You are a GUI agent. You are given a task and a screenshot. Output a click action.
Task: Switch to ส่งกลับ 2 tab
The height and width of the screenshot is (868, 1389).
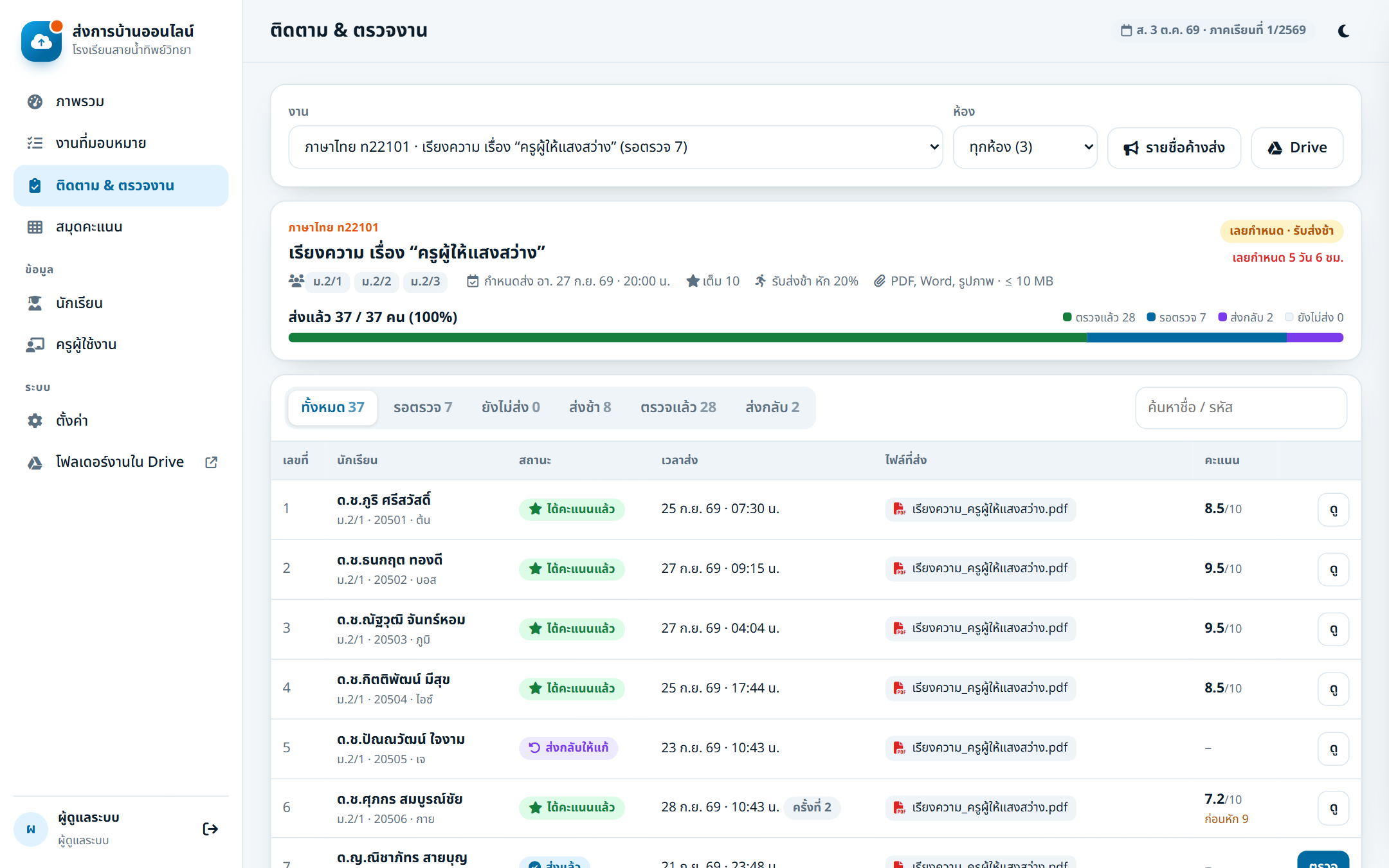click(772, 407)
